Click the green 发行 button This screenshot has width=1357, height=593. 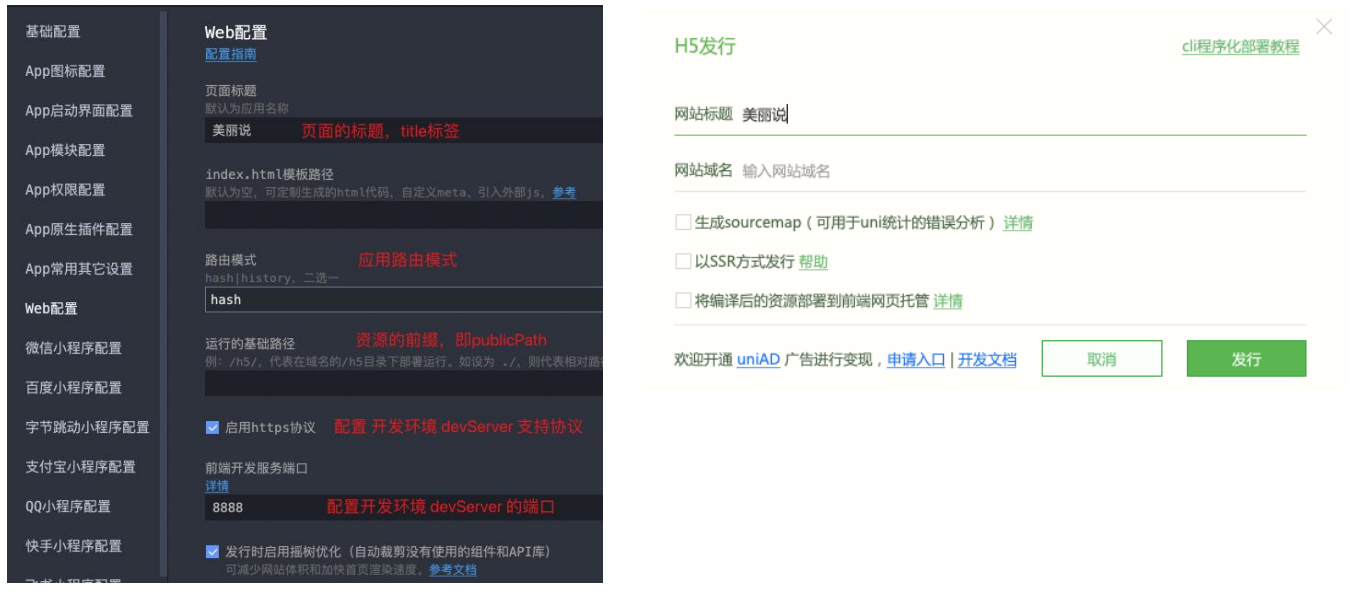click(1246, 359)
